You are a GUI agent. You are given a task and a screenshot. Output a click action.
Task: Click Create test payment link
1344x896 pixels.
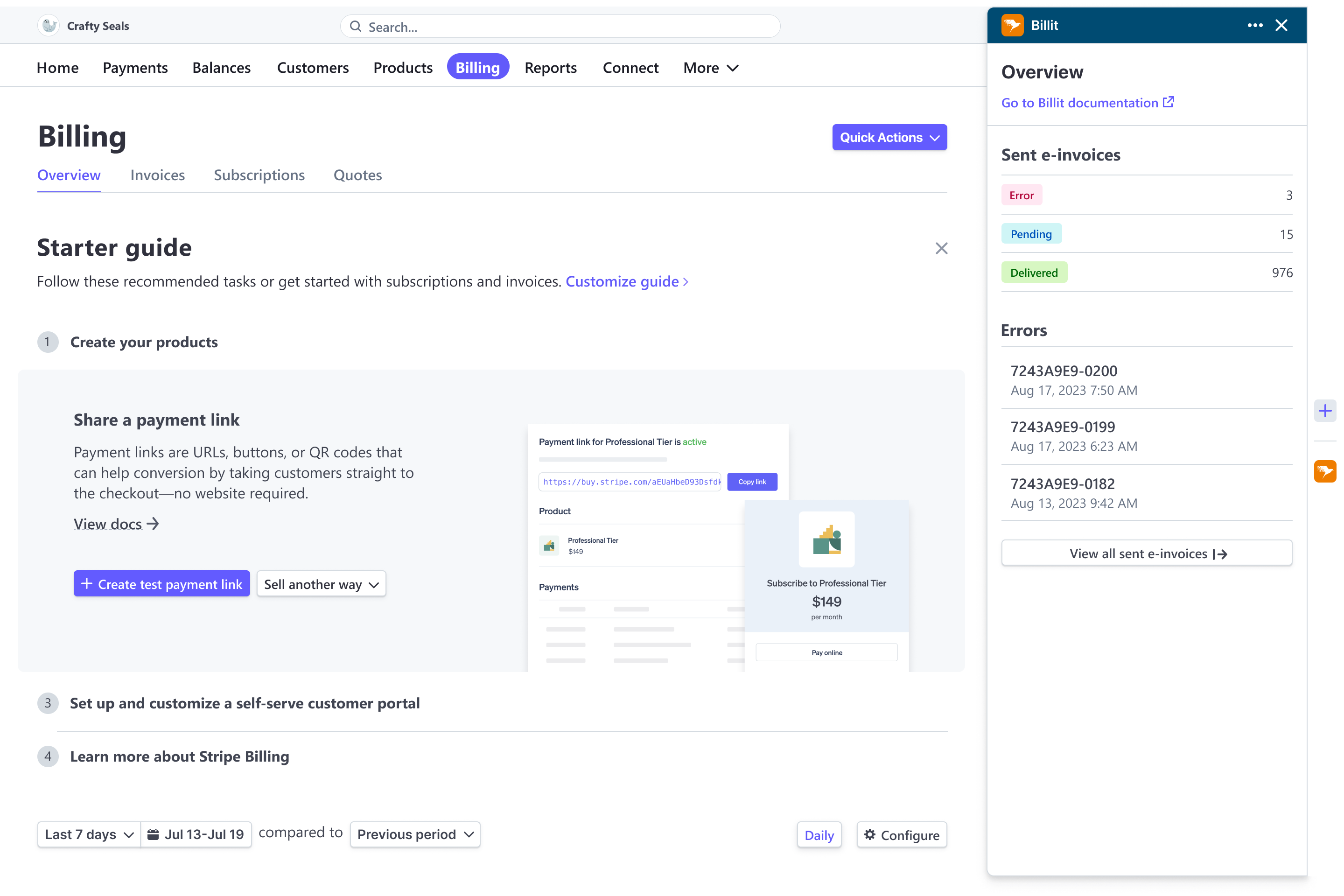(162, 583)
